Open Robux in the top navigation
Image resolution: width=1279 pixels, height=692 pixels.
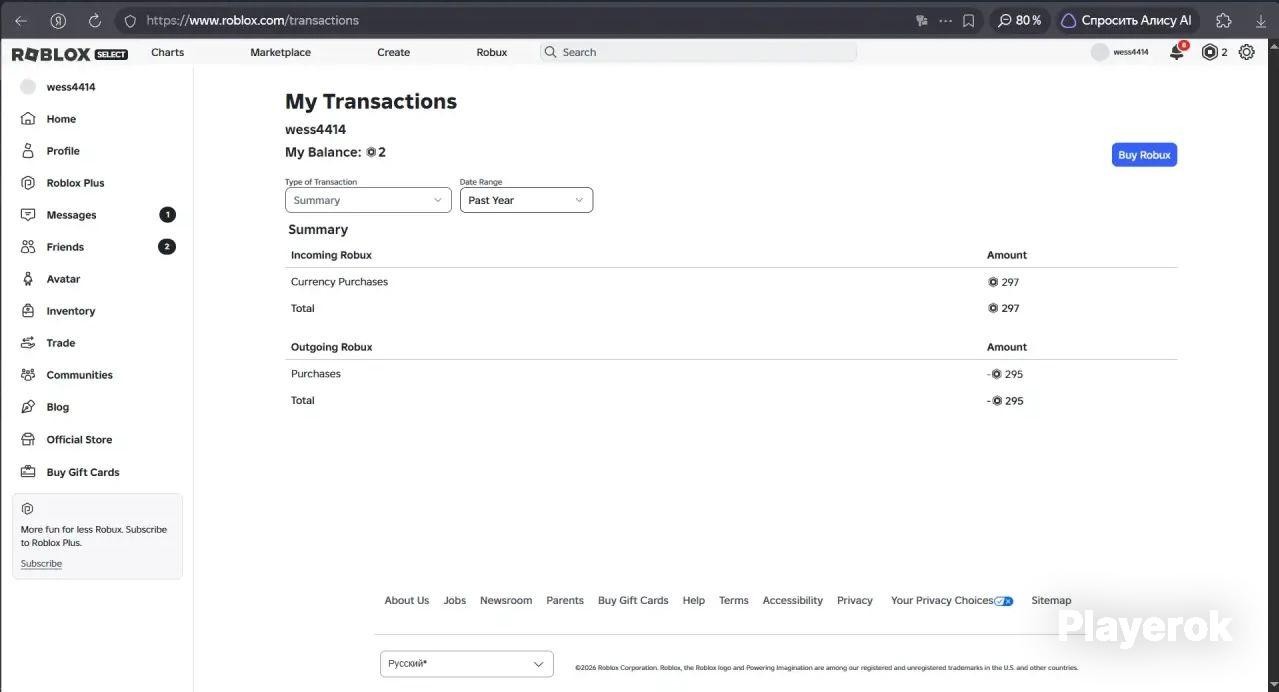492,52
